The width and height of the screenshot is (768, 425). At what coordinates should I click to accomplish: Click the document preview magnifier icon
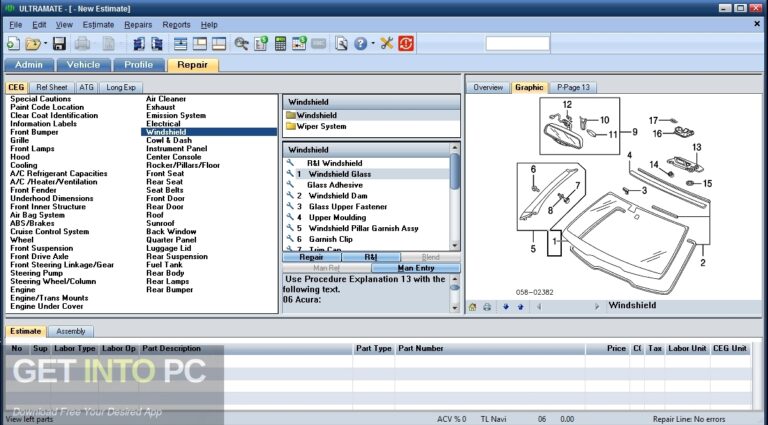pos(341,44)
